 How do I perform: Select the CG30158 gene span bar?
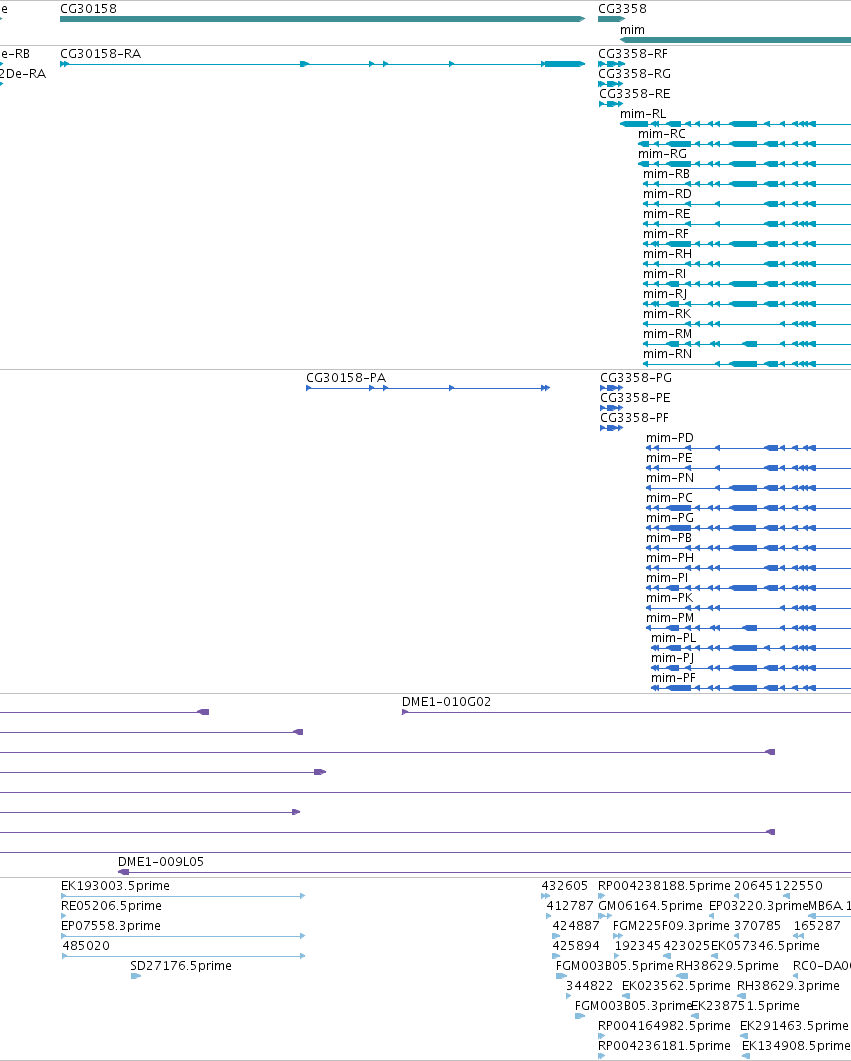coord(323,19)
